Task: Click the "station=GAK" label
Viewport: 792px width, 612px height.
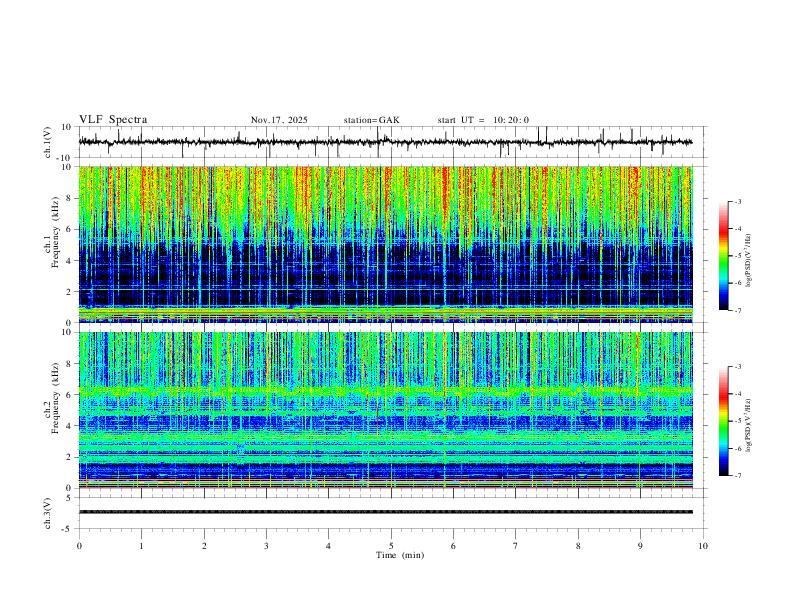Action: click(x=372, y=120)
